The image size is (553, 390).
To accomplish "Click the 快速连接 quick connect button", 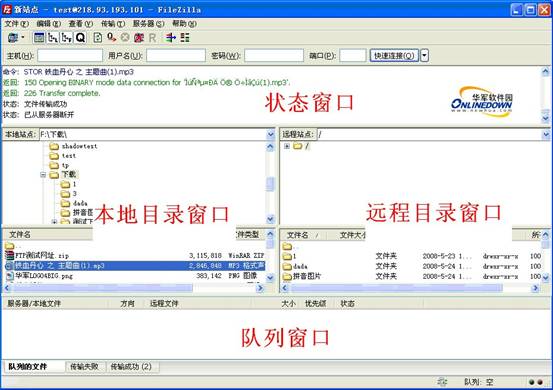I will (394, 56).
